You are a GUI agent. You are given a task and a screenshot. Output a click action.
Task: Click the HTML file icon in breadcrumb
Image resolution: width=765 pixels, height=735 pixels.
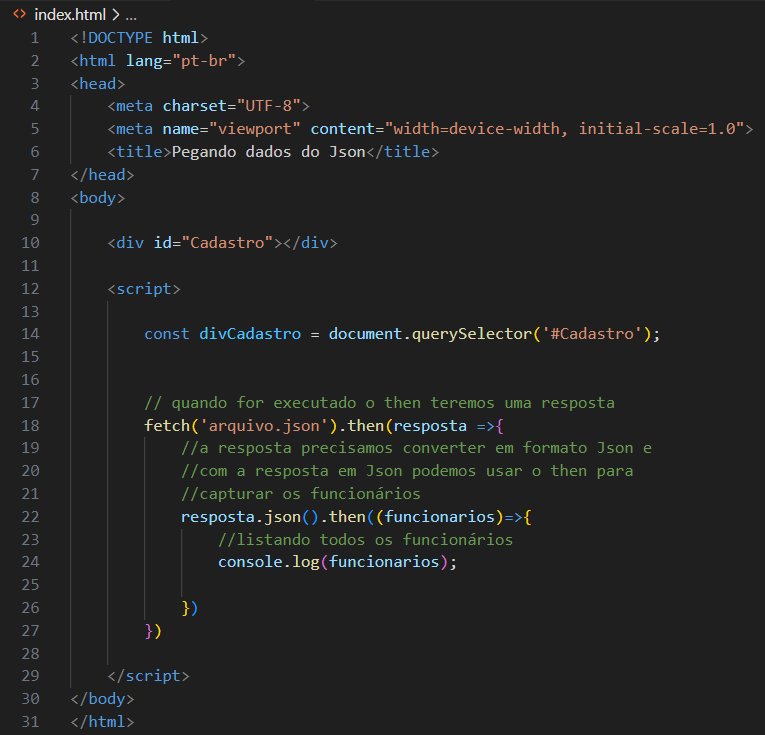(x=19, y=15)
